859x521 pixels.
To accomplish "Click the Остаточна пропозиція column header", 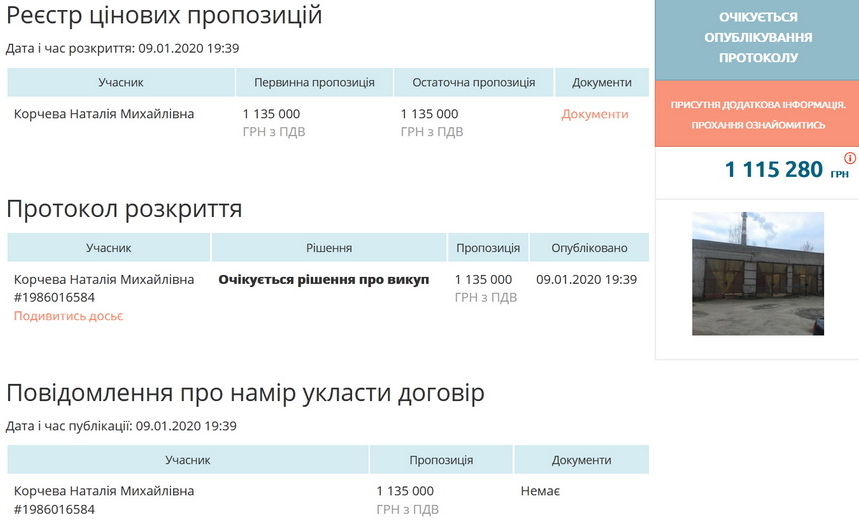I will point(471,82).
